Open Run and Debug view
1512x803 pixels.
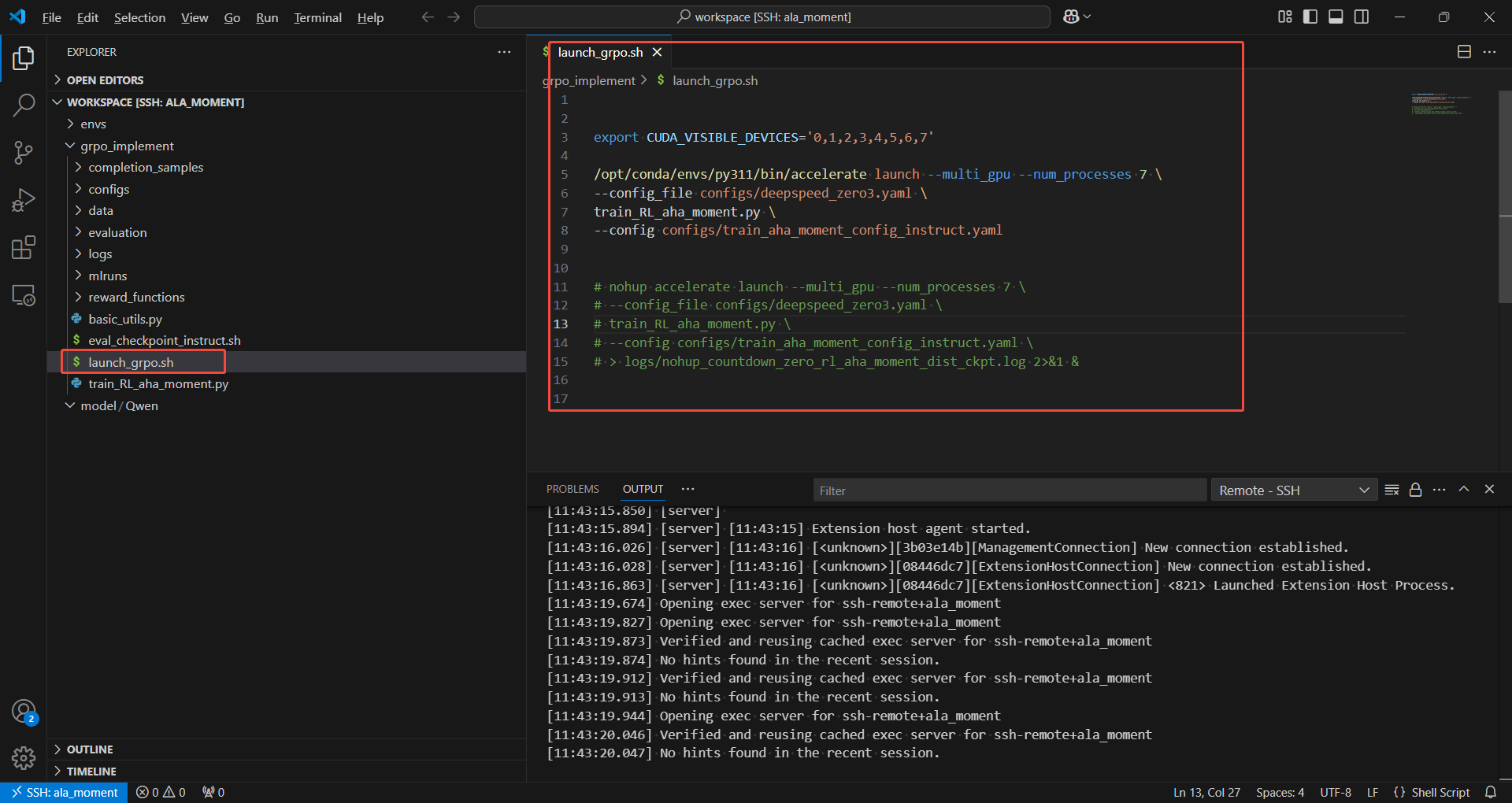pos(24,200)
